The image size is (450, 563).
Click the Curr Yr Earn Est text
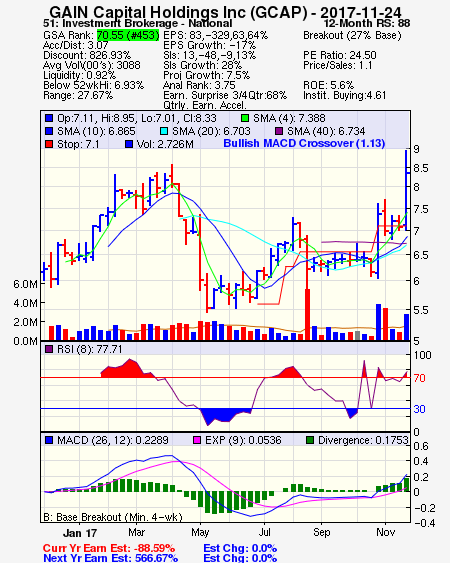click(109, 548)
